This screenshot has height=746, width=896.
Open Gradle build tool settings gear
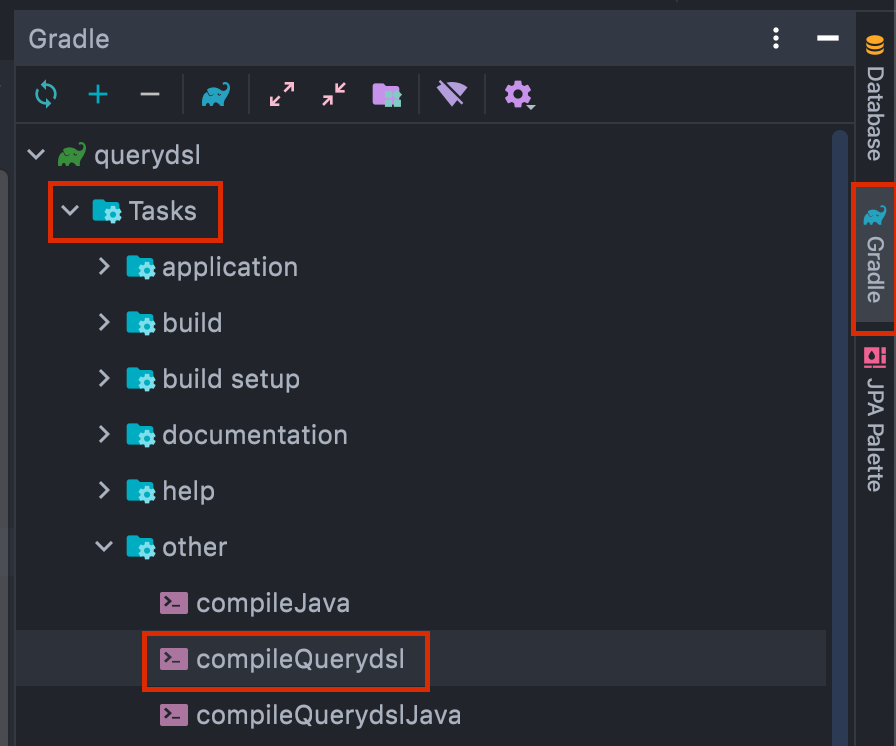[x=518, y=95]
